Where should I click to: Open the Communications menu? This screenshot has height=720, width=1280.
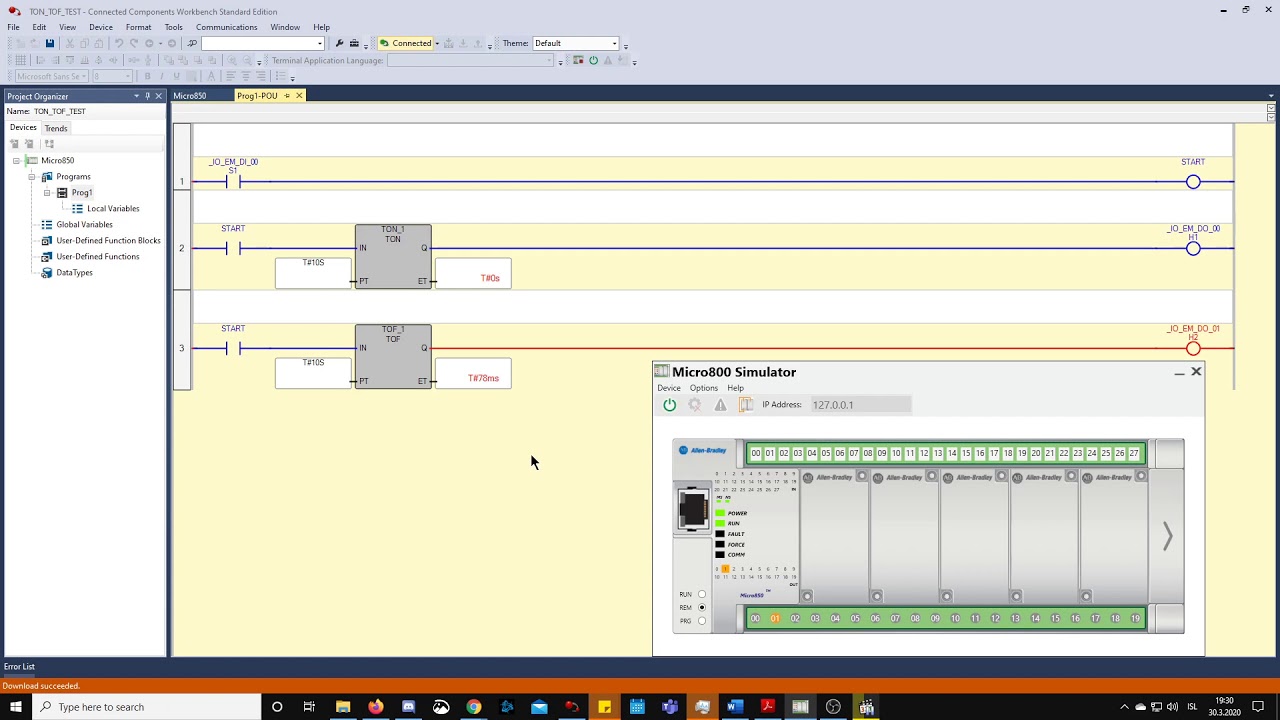226,27
